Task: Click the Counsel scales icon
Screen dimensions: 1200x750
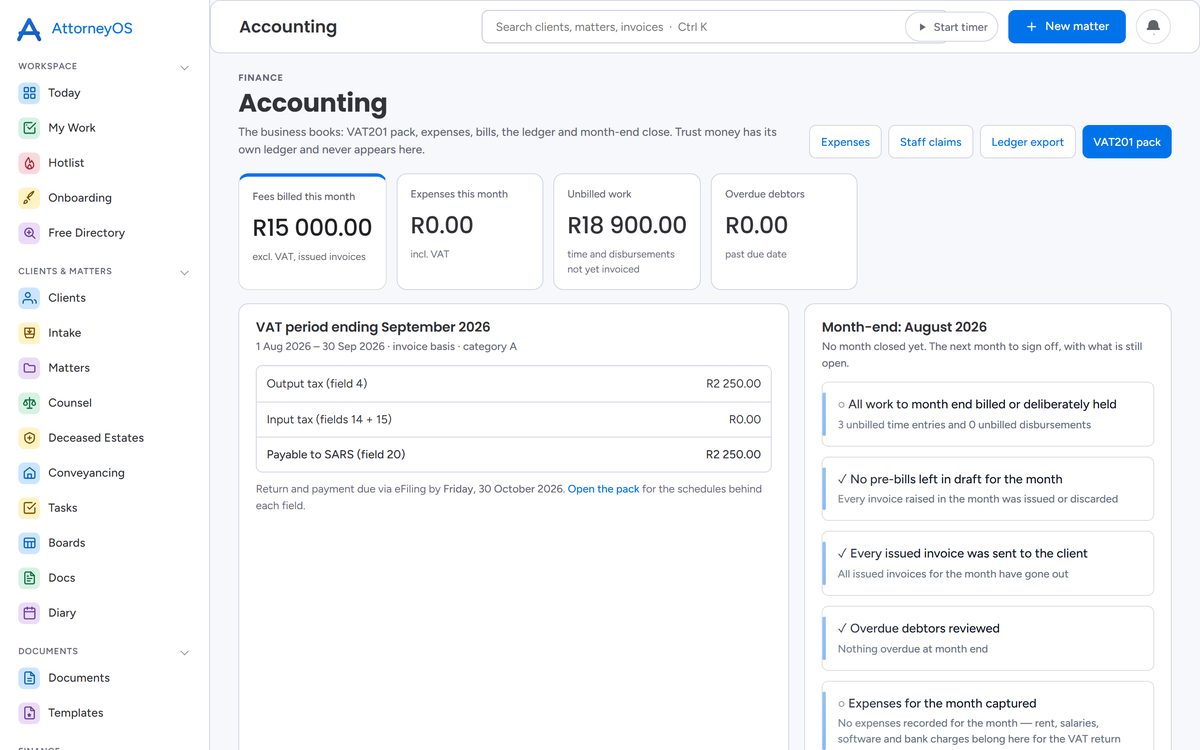Action: (29, 403)
